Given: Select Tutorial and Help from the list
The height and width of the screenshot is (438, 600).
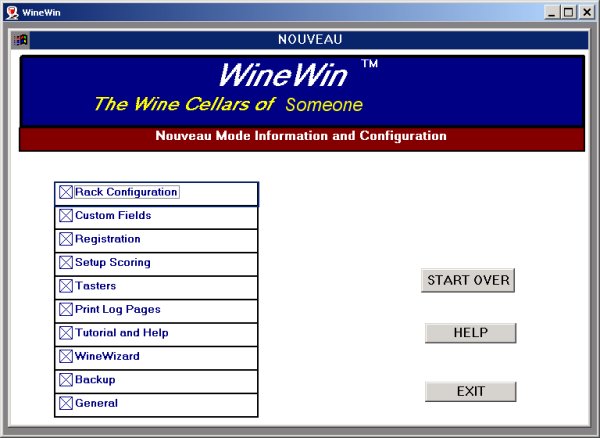Looking at the screenshot, I should [121, 333].
